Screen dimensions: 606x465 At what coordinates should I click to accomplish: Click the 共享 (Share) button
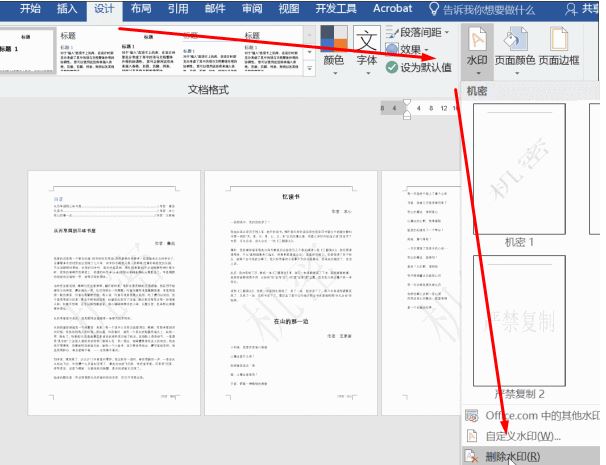pyautogui.click(x=590, y=9)
